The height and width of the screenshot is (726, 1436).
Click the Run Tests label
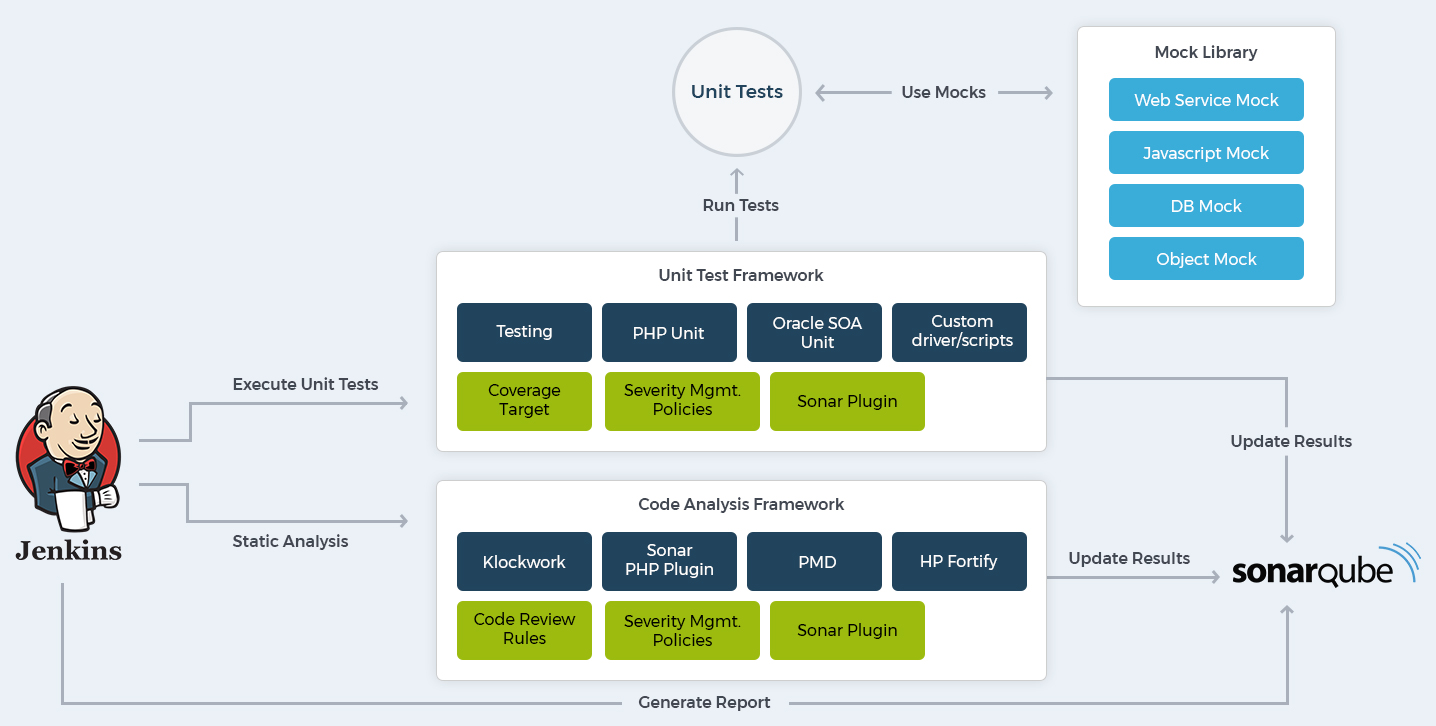[740, 205]
